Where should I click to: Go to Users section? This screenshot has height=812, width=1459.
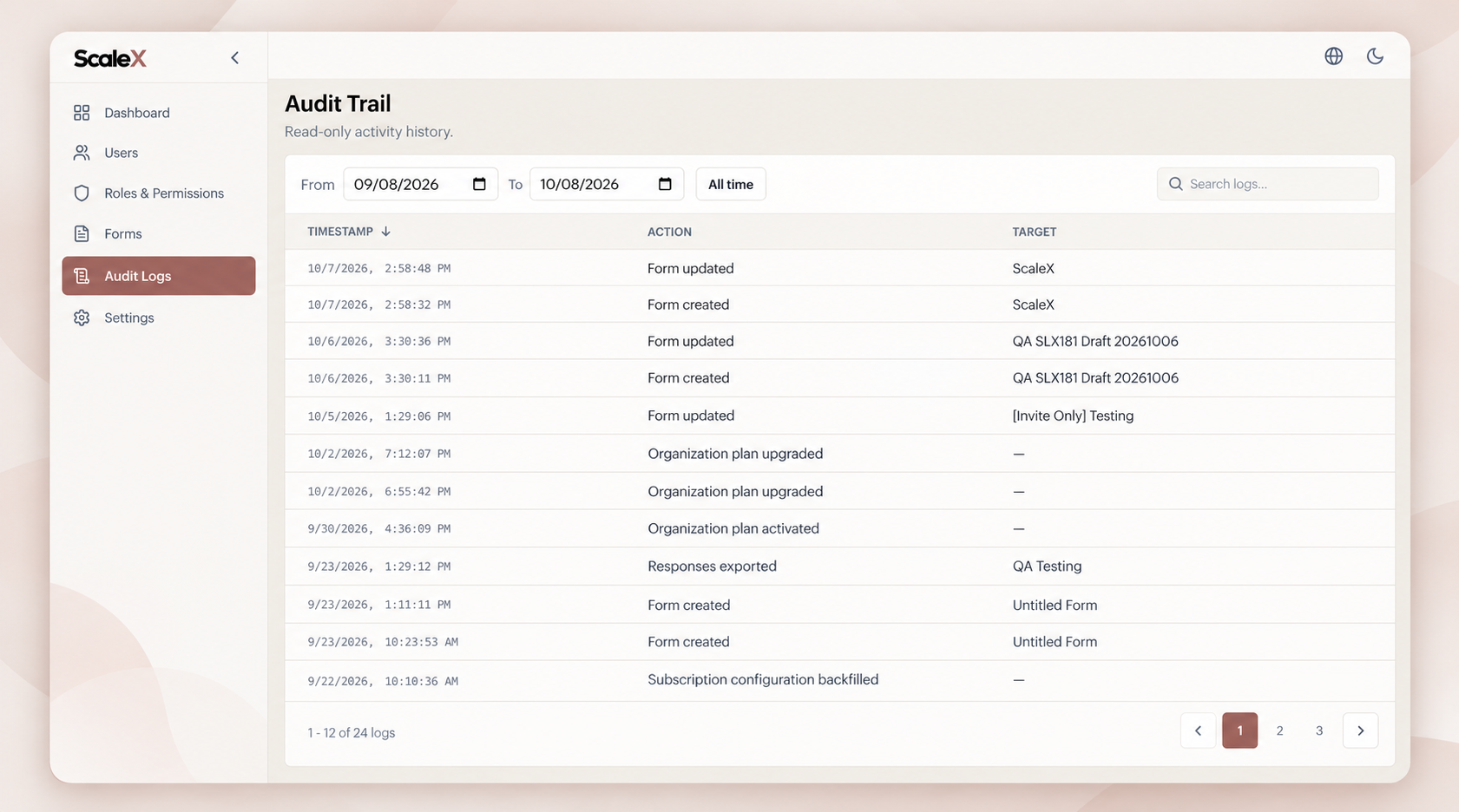(159, 153)
